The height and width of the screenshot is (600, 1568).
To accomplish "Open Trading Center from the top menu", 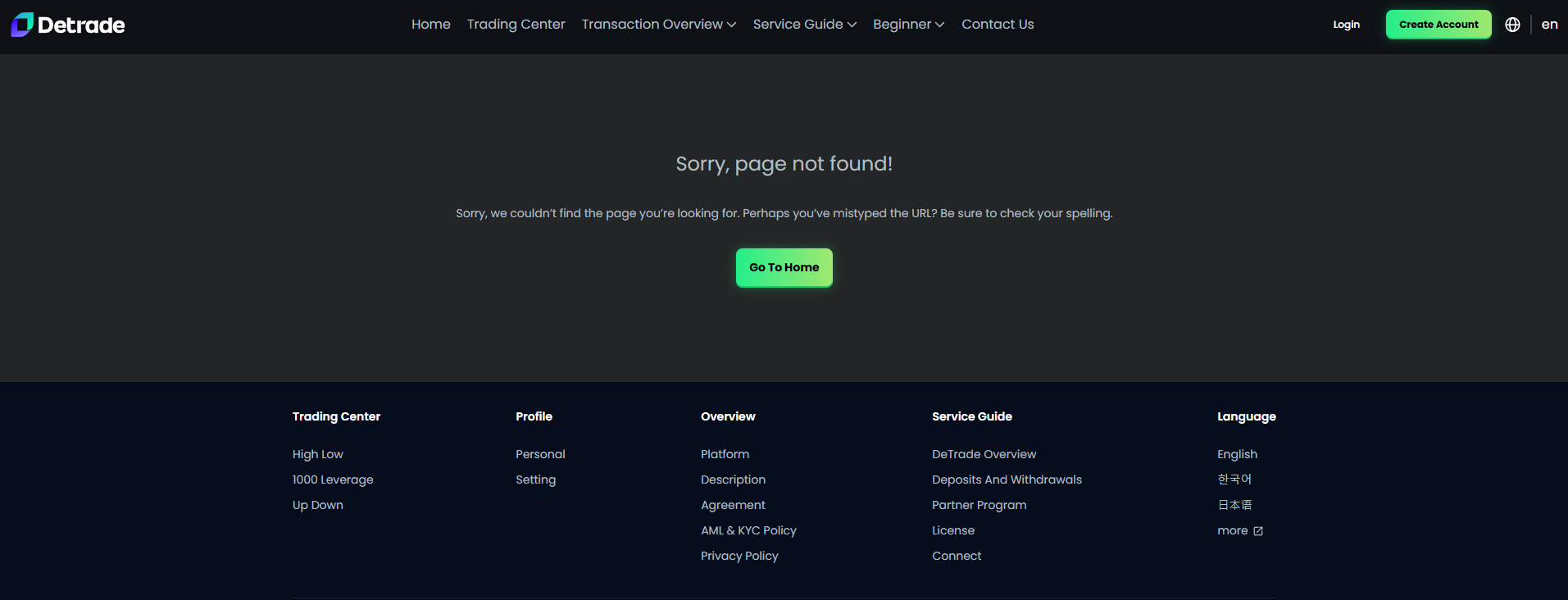I will pos(516,25).
